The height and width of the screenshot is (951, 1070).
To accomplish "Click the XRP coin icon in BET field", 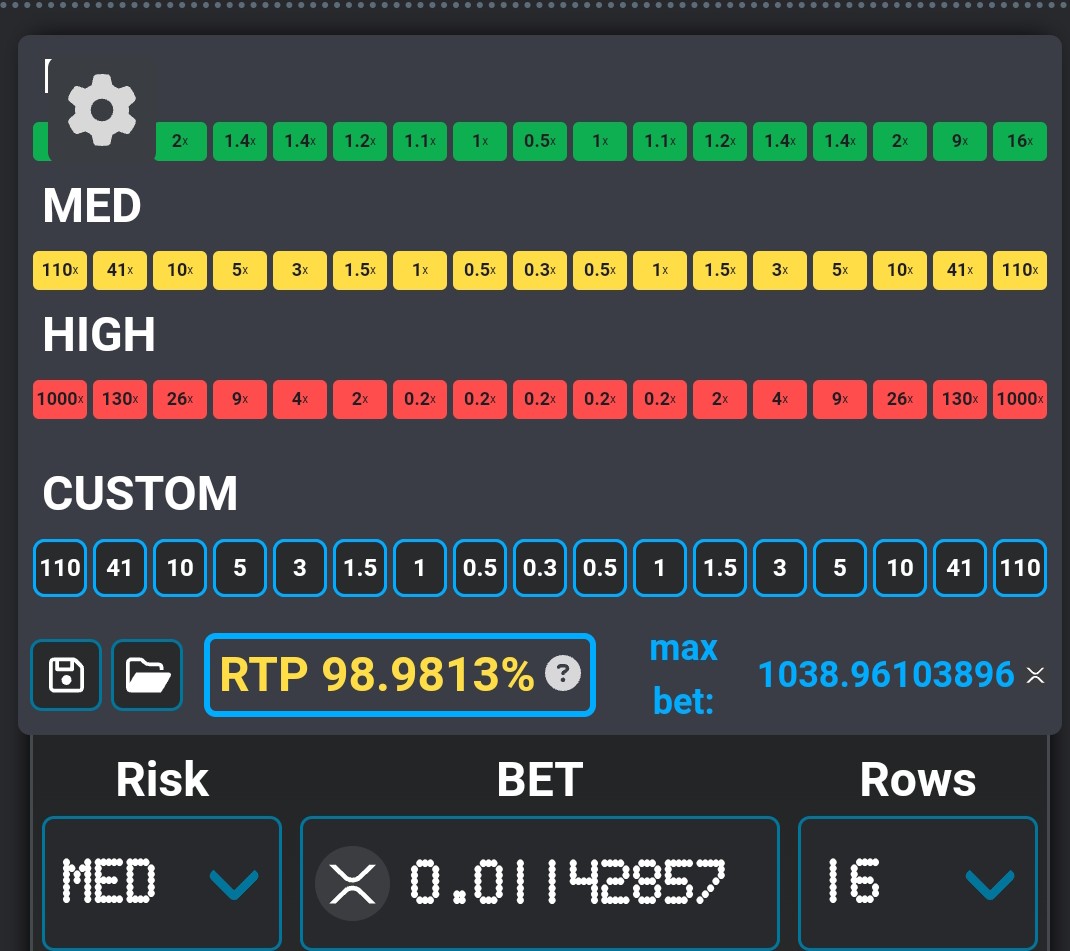I will tap(352, 883).
